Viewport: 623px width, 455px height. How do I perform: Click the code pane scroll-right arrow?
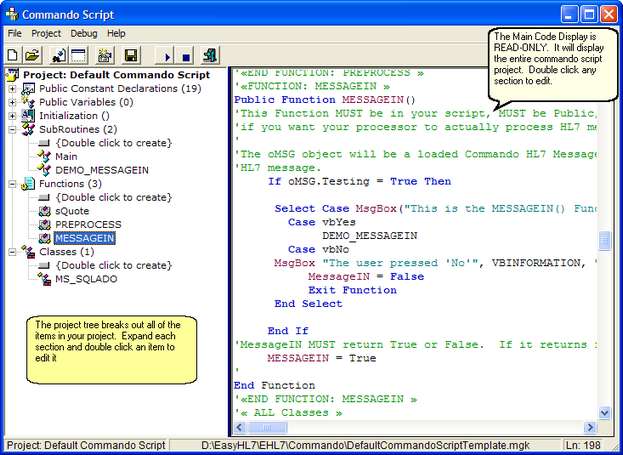[590, 428]
